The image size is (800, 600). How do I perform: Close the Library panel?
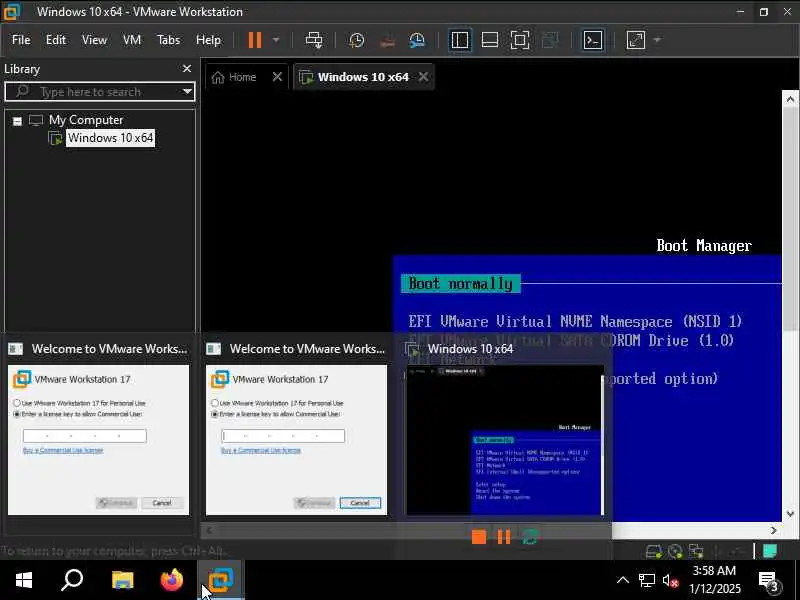click(x=187, y=68)
